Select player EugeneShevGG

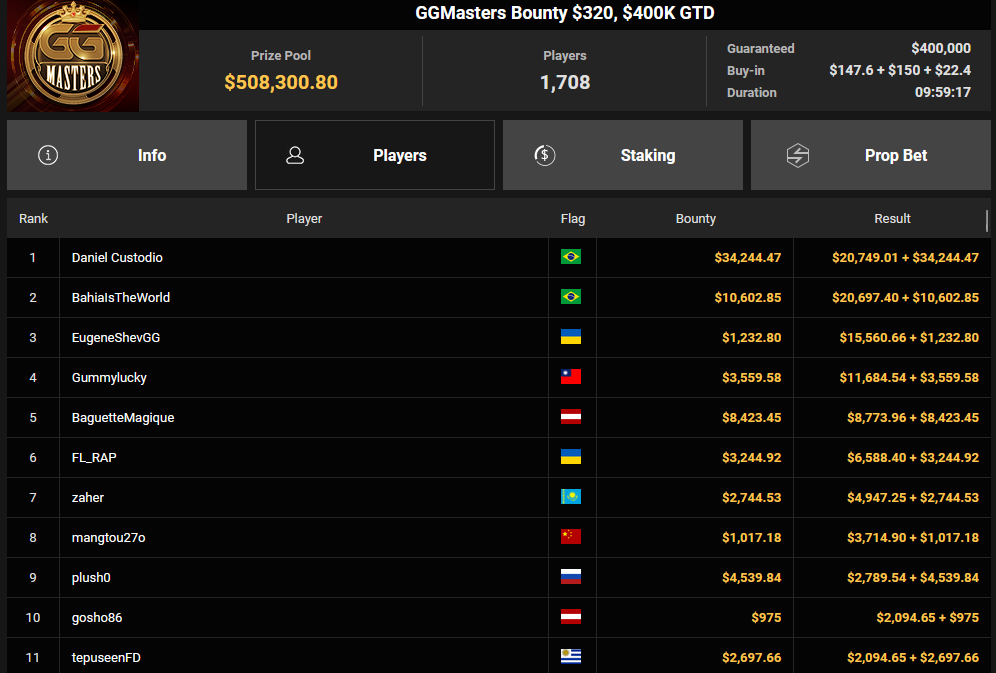click(x=116, y=338)
